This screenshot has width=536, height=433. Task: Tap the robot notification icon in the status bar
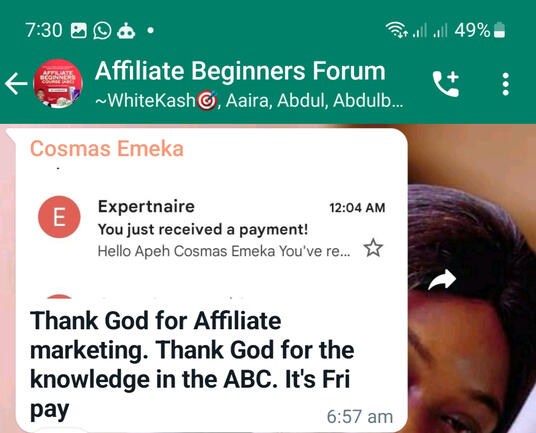pos(126,30)
